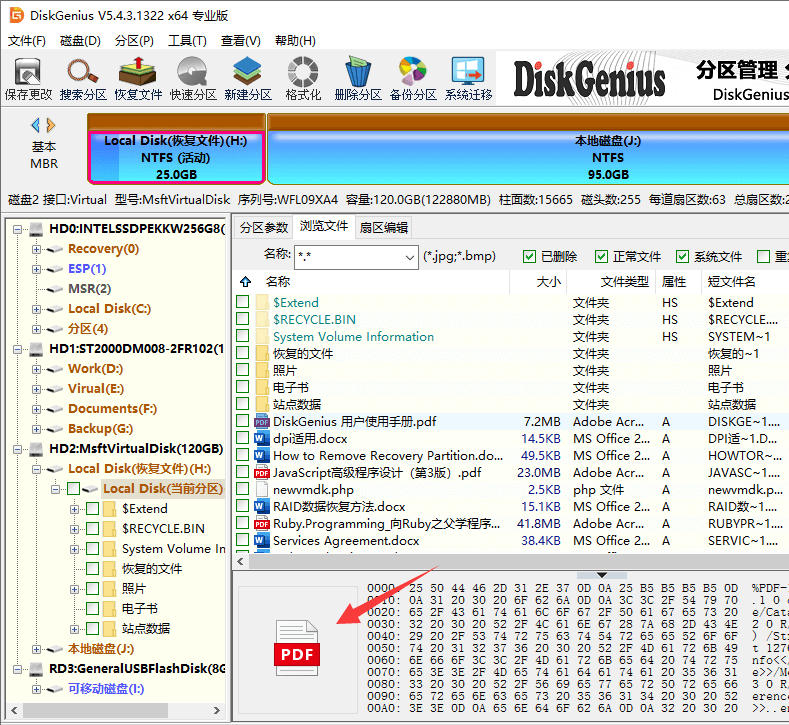Screen dimensions: 789x725
Task: Select 可移动磁盘(I:) in the disk tree
Action: point(106,689)
